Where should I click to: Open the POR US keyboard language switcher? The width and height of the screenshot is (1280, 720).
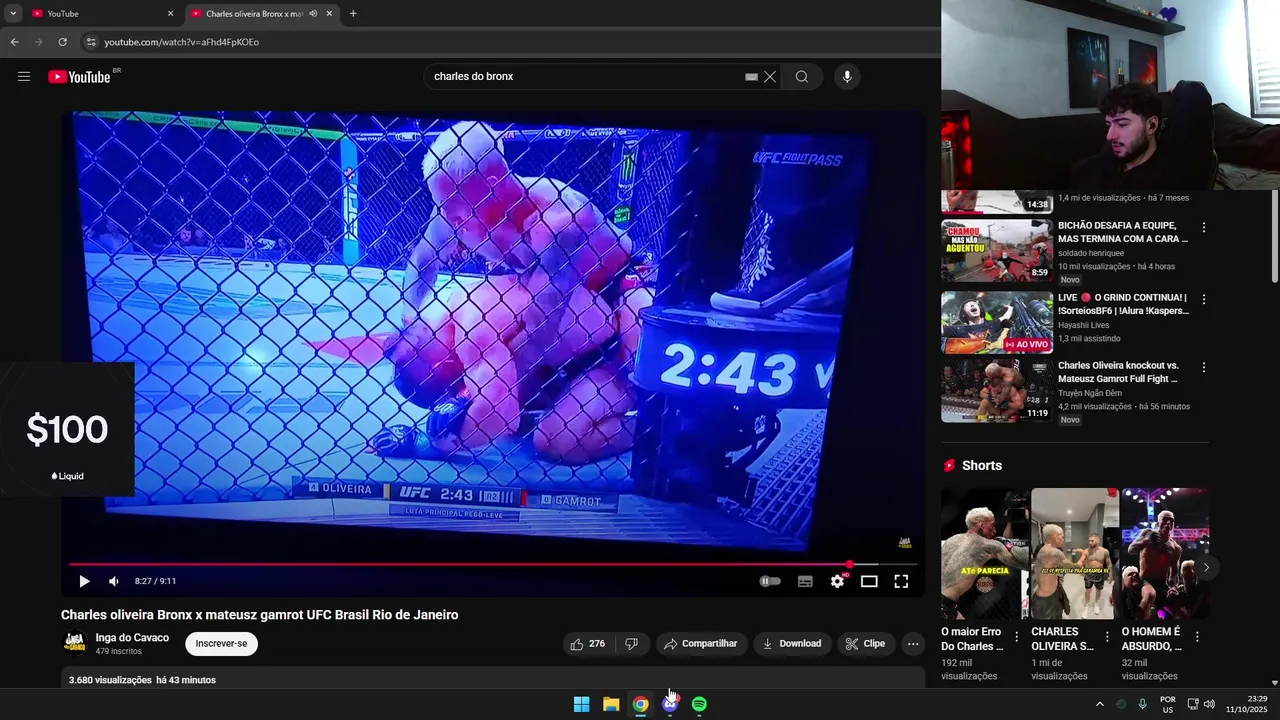point(1168,704)
